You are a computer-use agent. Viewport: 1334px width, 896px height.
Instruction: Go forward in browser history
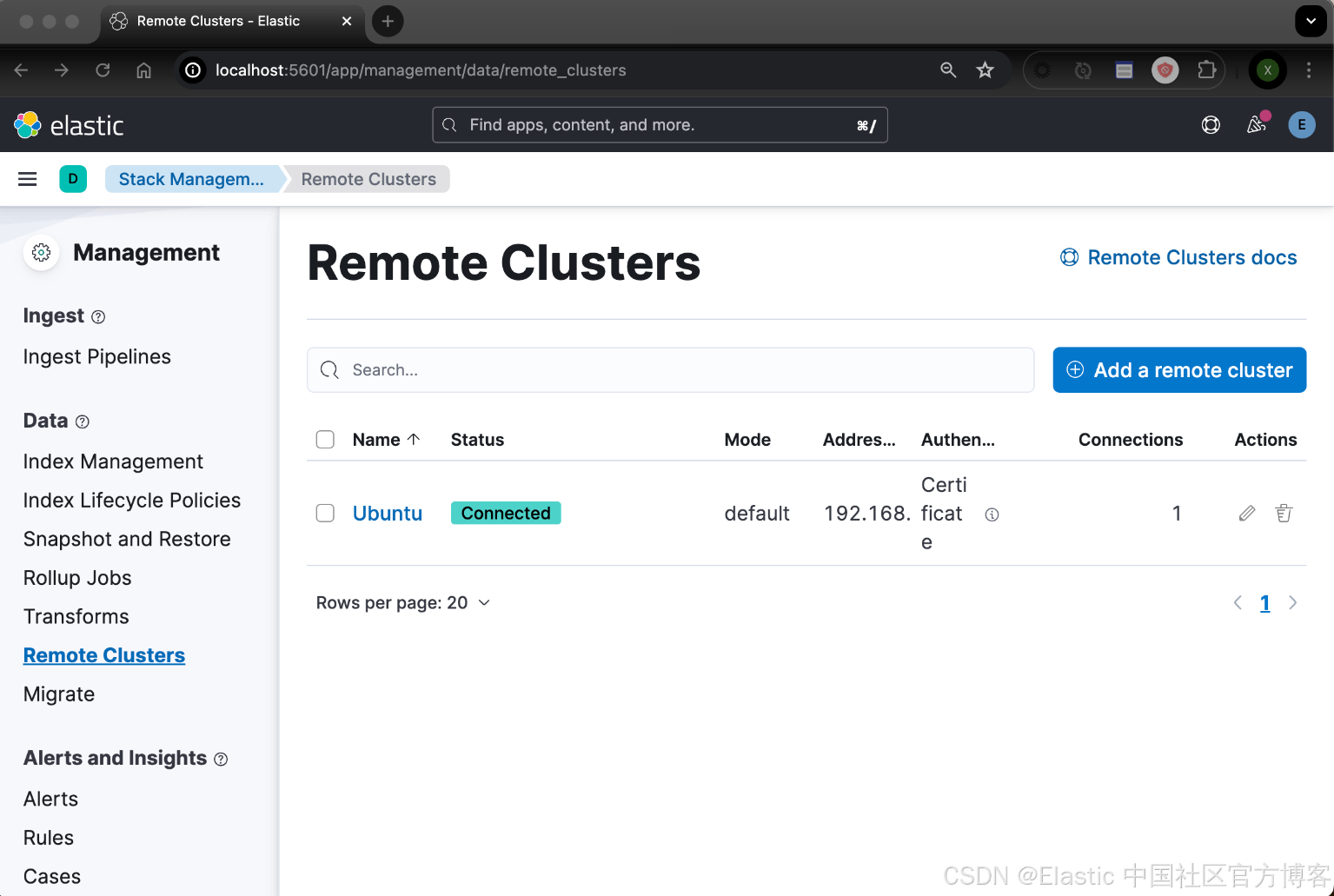62,70
